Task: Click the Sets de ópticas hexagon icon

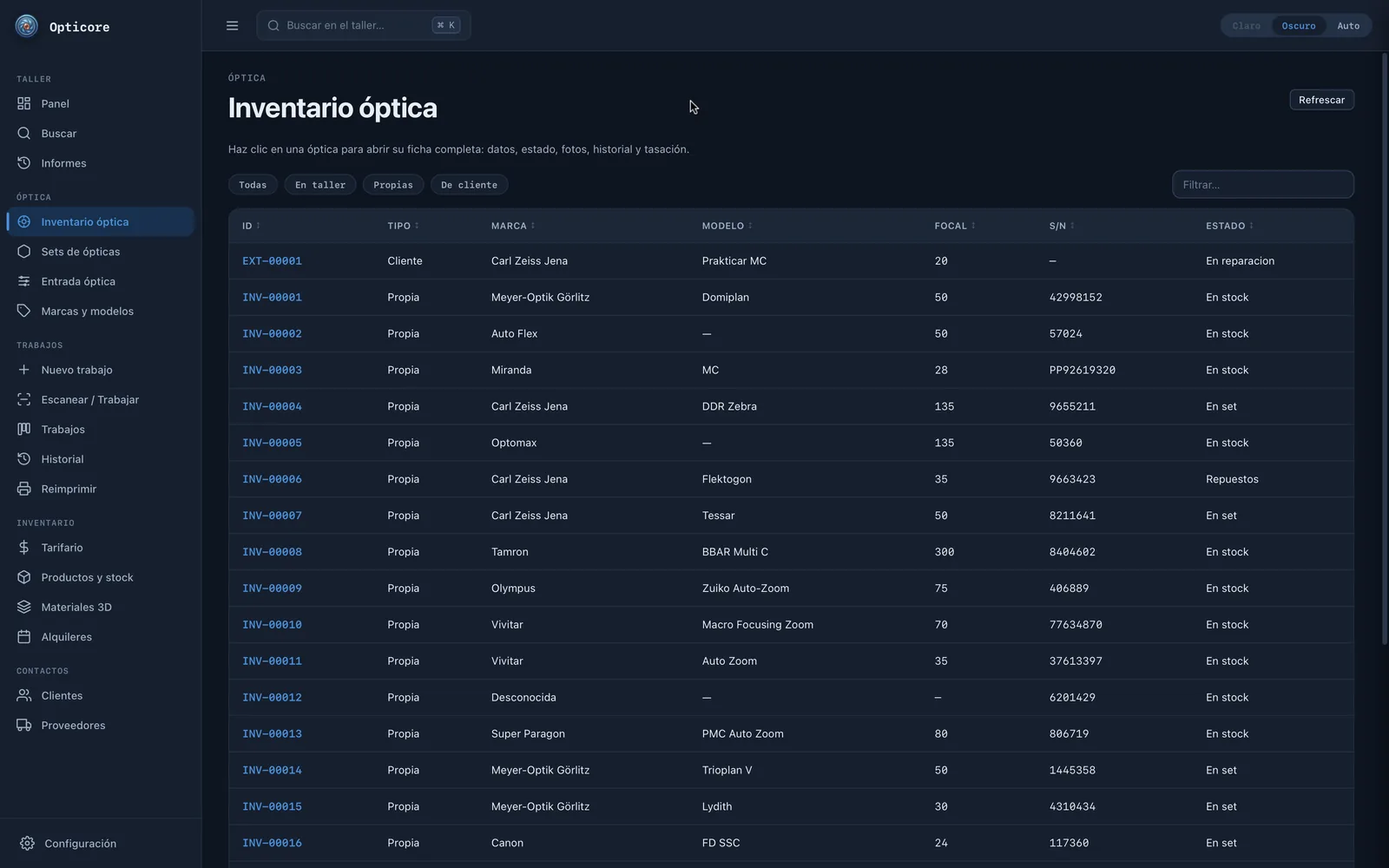Action: click(23, 252)
